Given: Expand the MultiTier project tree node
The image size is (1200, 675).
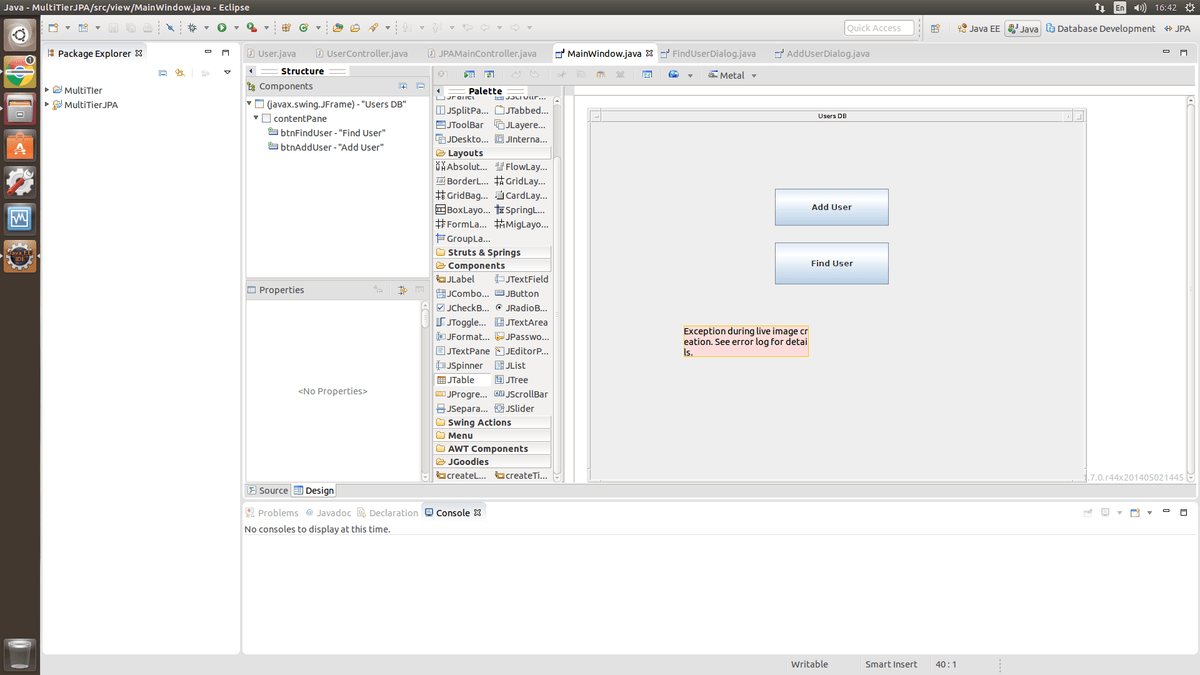Looking at the screenshot, I should [x=47, y=90].
